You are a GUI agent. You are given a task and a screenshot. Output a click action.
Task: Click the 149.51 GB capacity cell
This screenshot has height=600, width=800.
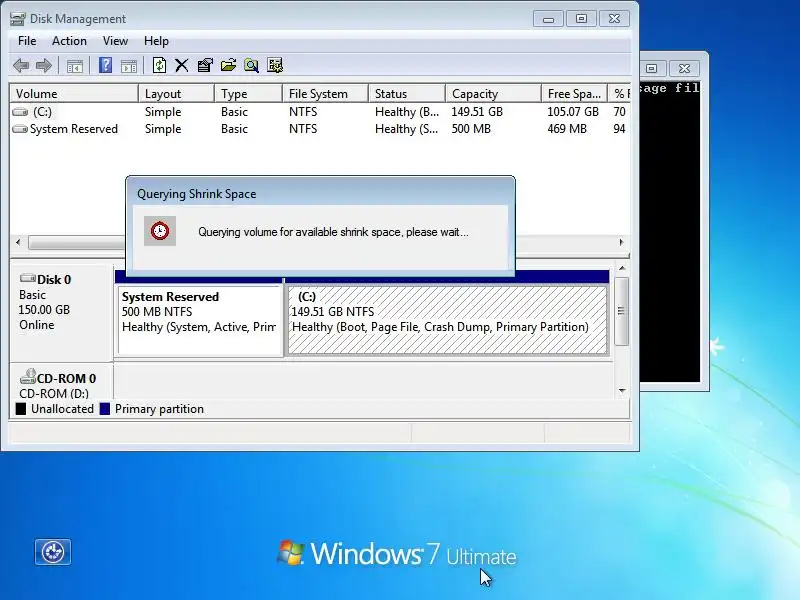pos(477,112)
